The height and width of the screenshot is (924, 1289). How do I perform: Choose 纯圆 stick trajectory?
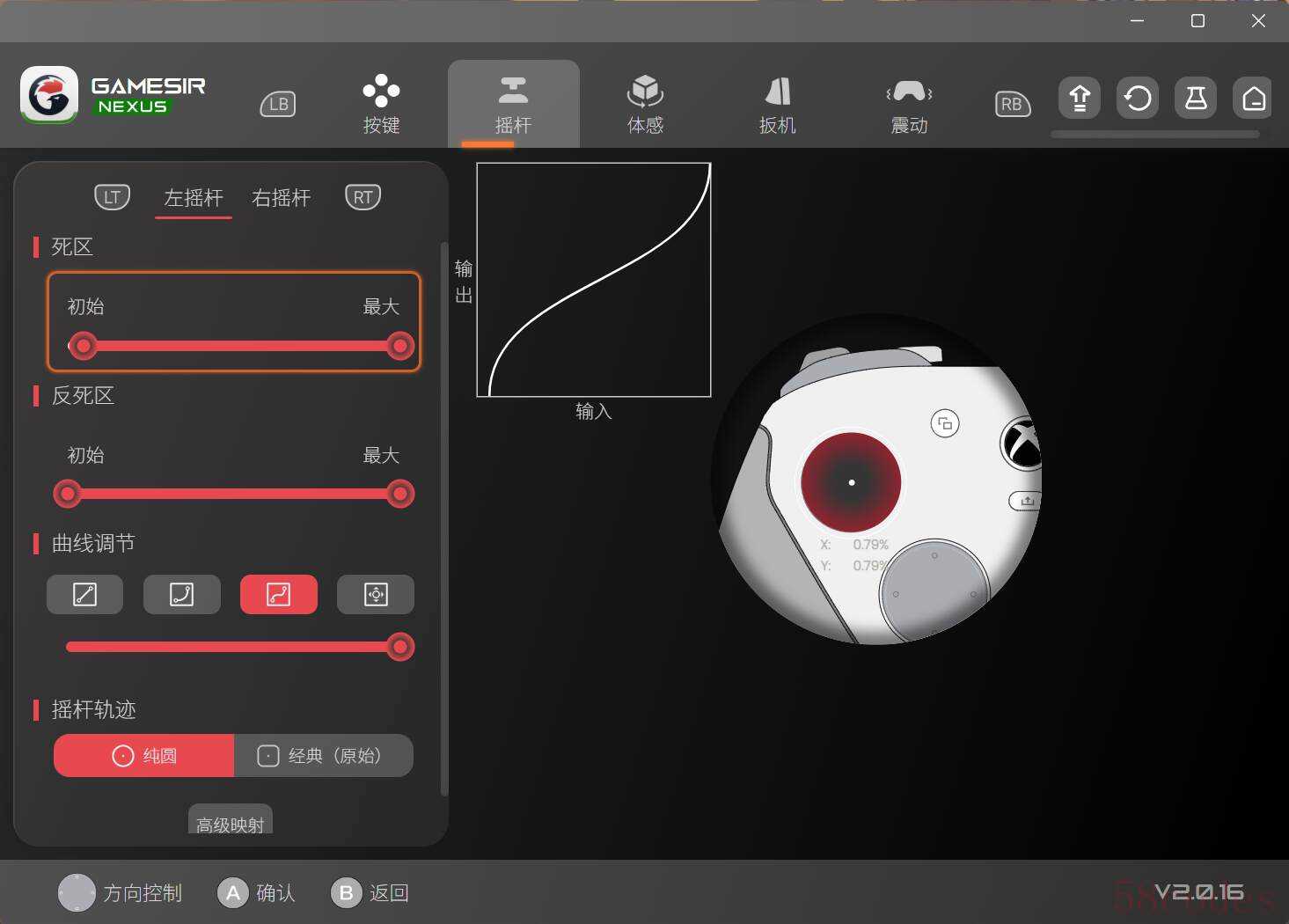143,755
